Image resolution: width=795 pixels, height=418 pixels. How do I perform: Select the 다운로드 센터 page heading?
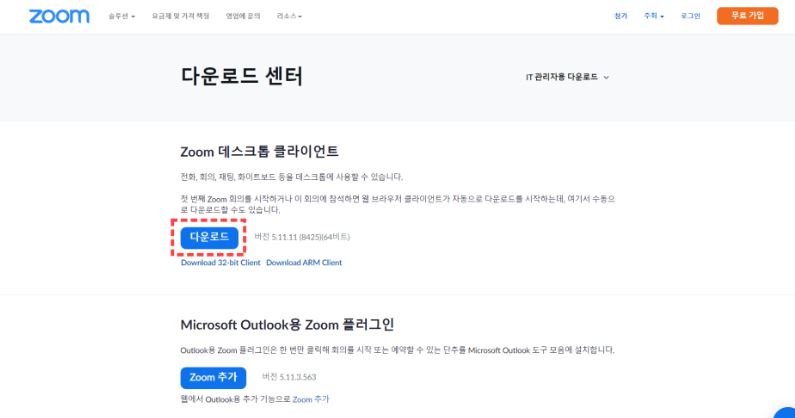(242, 76)
